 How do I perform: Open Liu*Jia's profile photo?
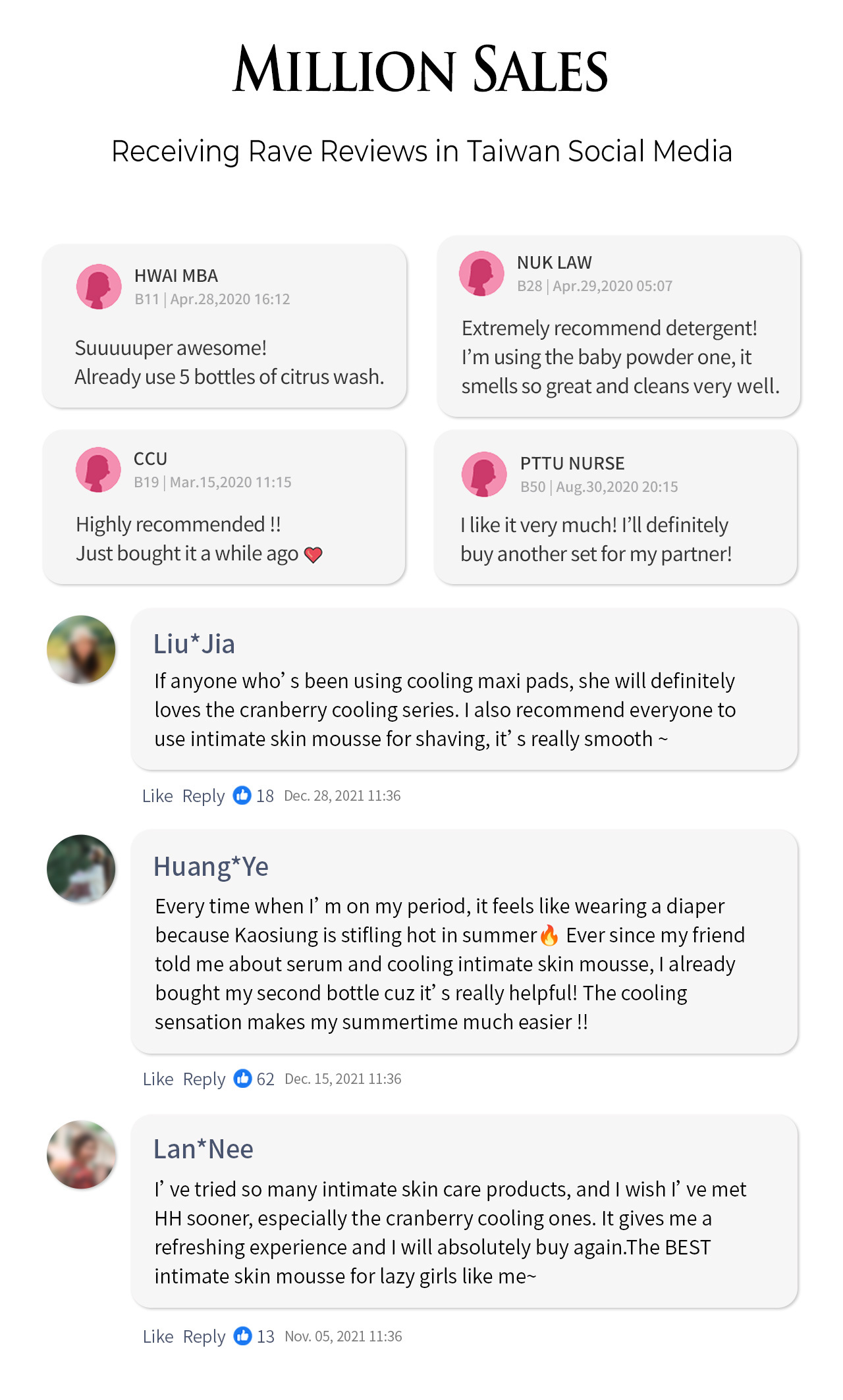[x=81, y=649]
